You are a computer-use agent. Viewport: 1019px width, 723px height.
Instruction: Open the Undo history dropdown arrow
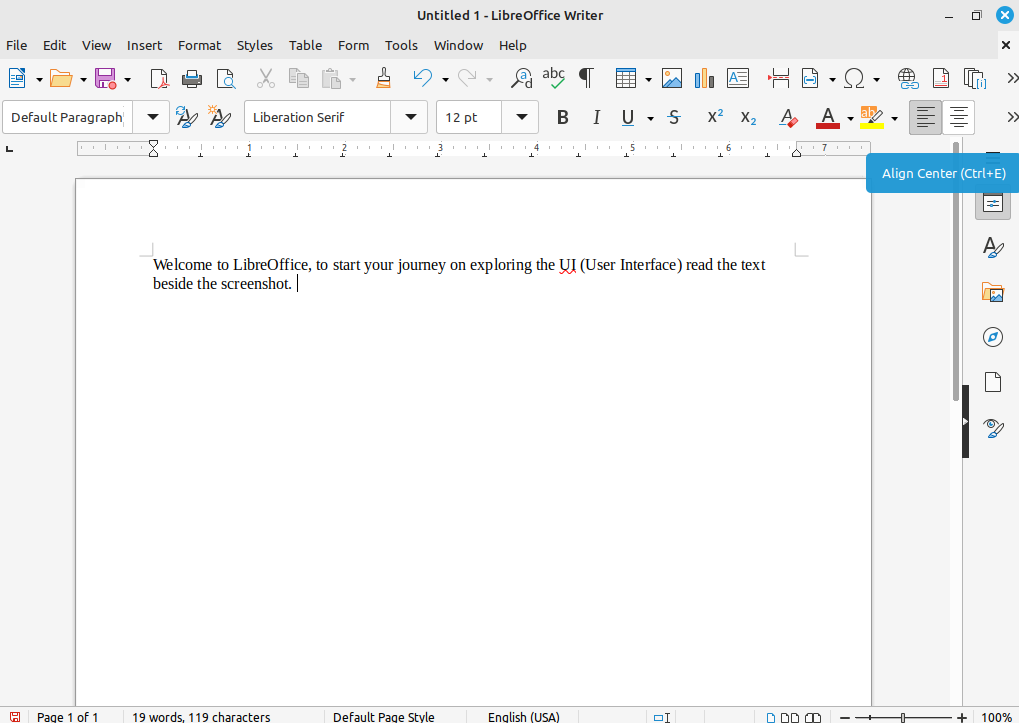tap(445, 80)
